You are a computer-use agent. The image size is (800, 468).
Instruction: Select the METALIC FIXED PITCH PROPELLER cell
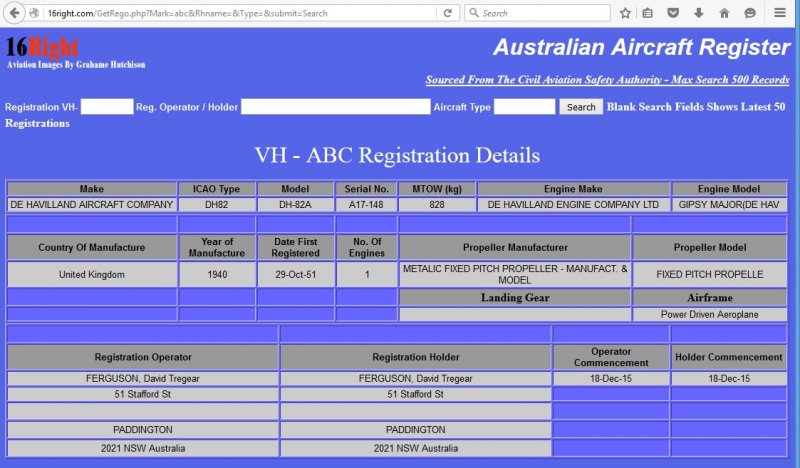[x=515, y=275]
